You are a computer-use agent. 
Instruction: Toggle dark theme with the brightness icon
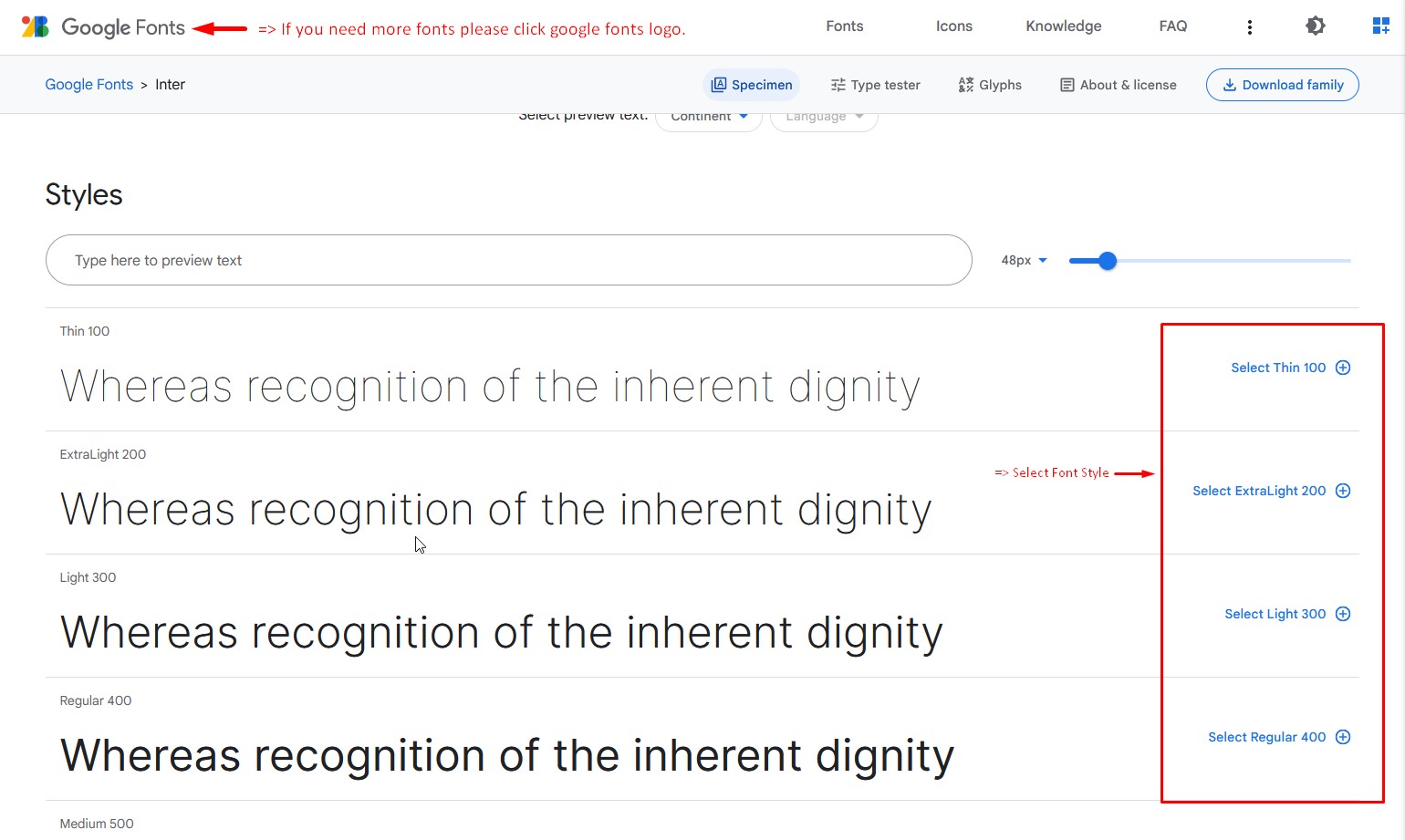[1315, 26]
